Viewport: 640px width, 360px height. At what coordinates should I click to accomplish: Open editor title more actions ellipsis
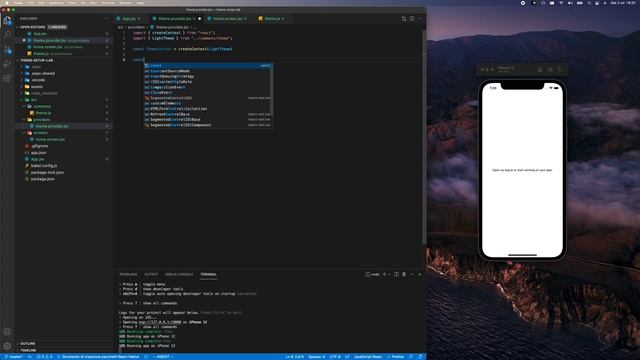tap(420, 19)
